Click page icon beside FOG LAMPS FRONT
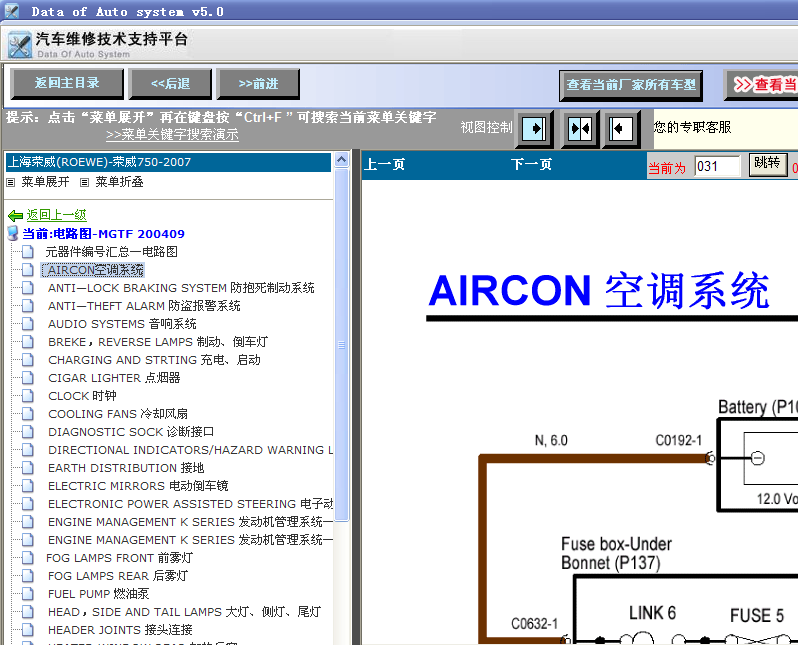 (x=27, y=558)
